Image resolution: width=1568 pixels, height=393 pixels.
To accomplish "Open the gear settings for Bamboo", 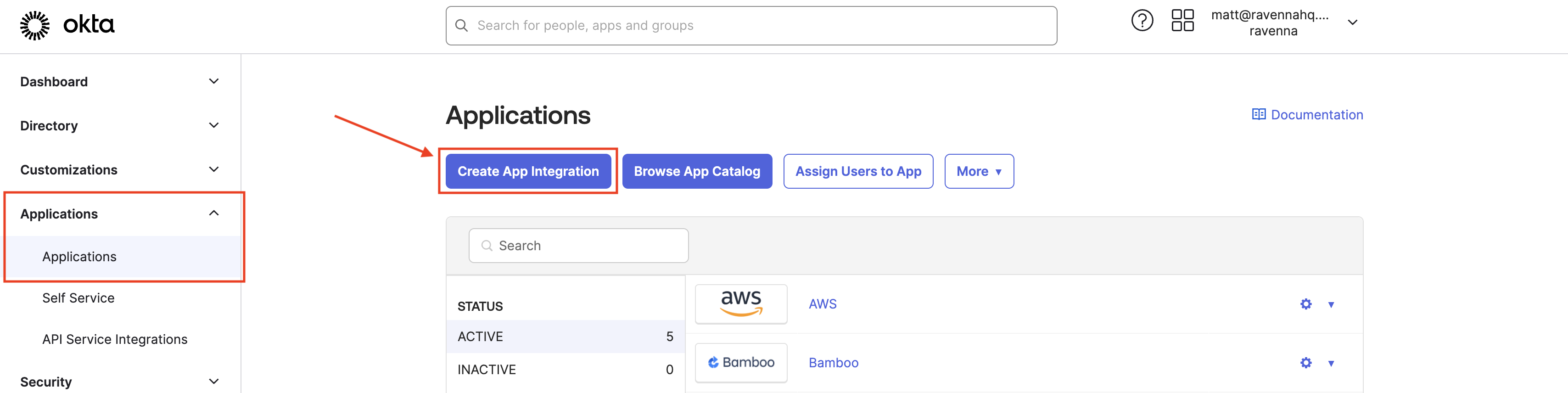I will pyautogui.click(x=1305, y=363).
